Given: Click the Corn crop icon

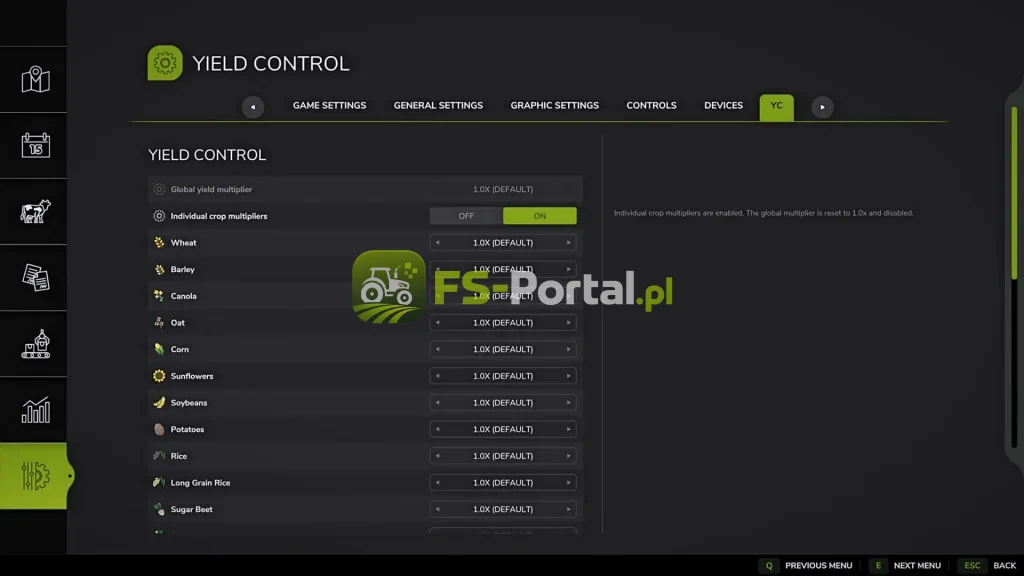Looking at the screenshot, I should click(x=159, y=349).
